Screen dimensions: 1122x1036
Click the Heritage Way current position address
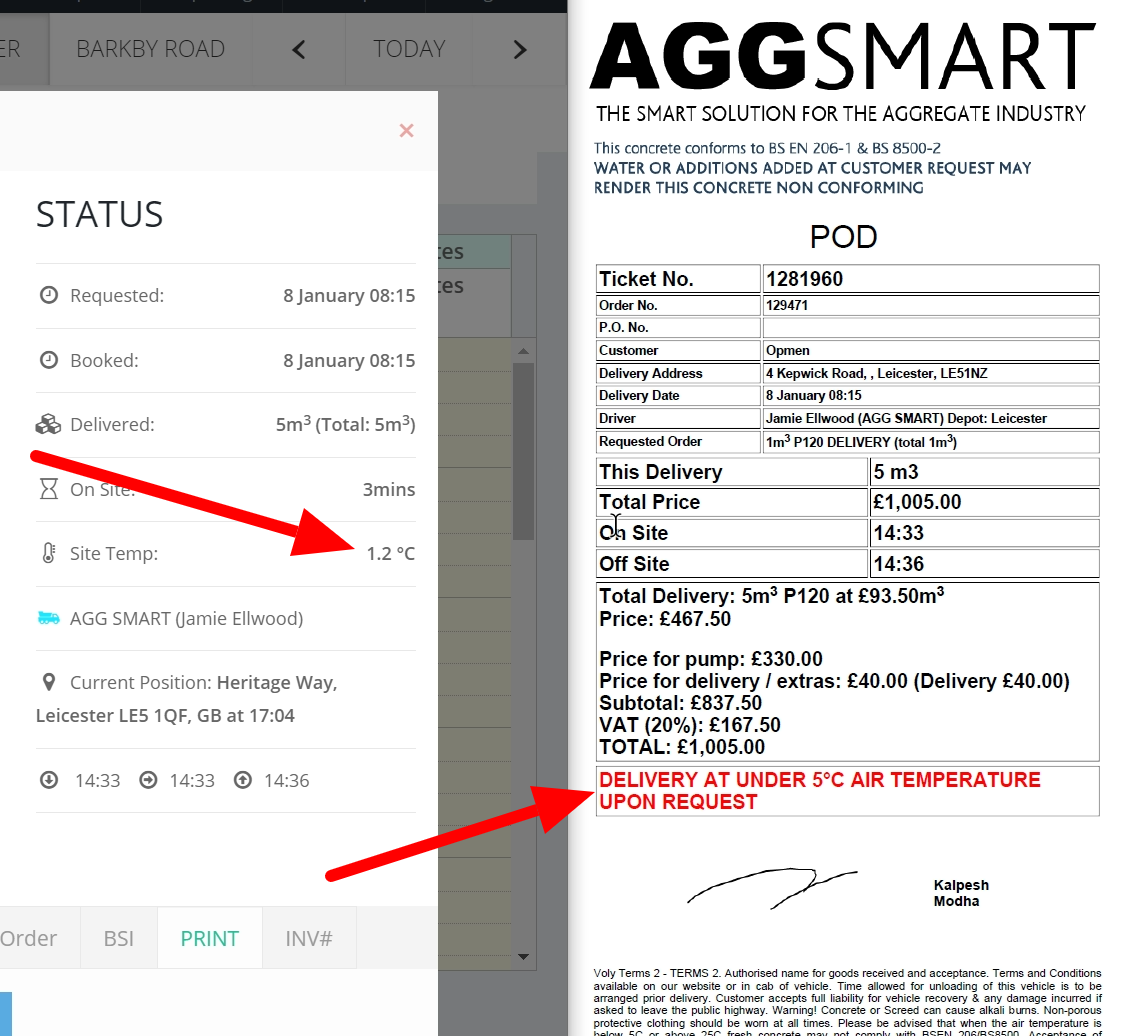[187, 699]
